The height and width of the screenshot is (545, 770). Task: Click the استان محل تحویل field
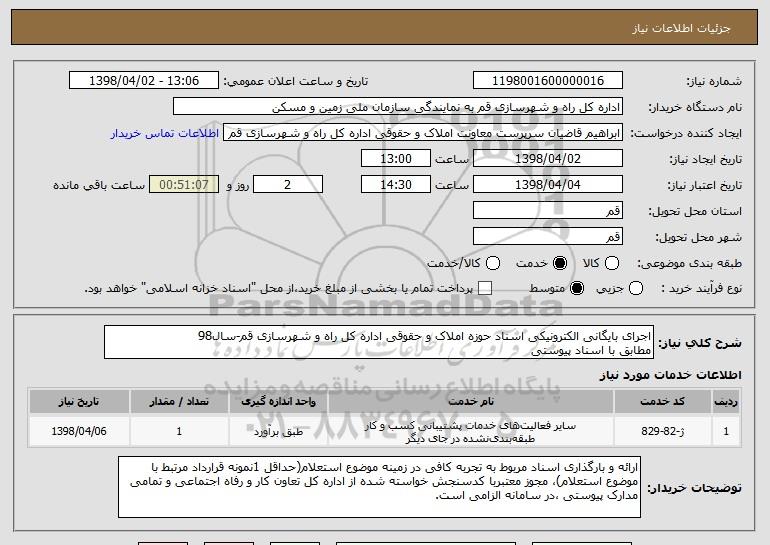click(548, 211)
